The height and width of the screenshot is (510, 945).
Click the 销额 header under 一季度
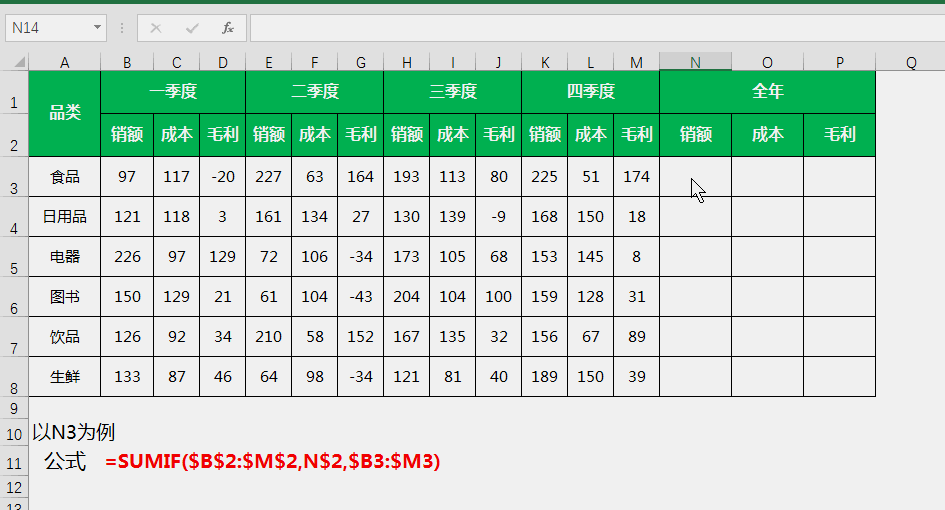tap(127, 134)
